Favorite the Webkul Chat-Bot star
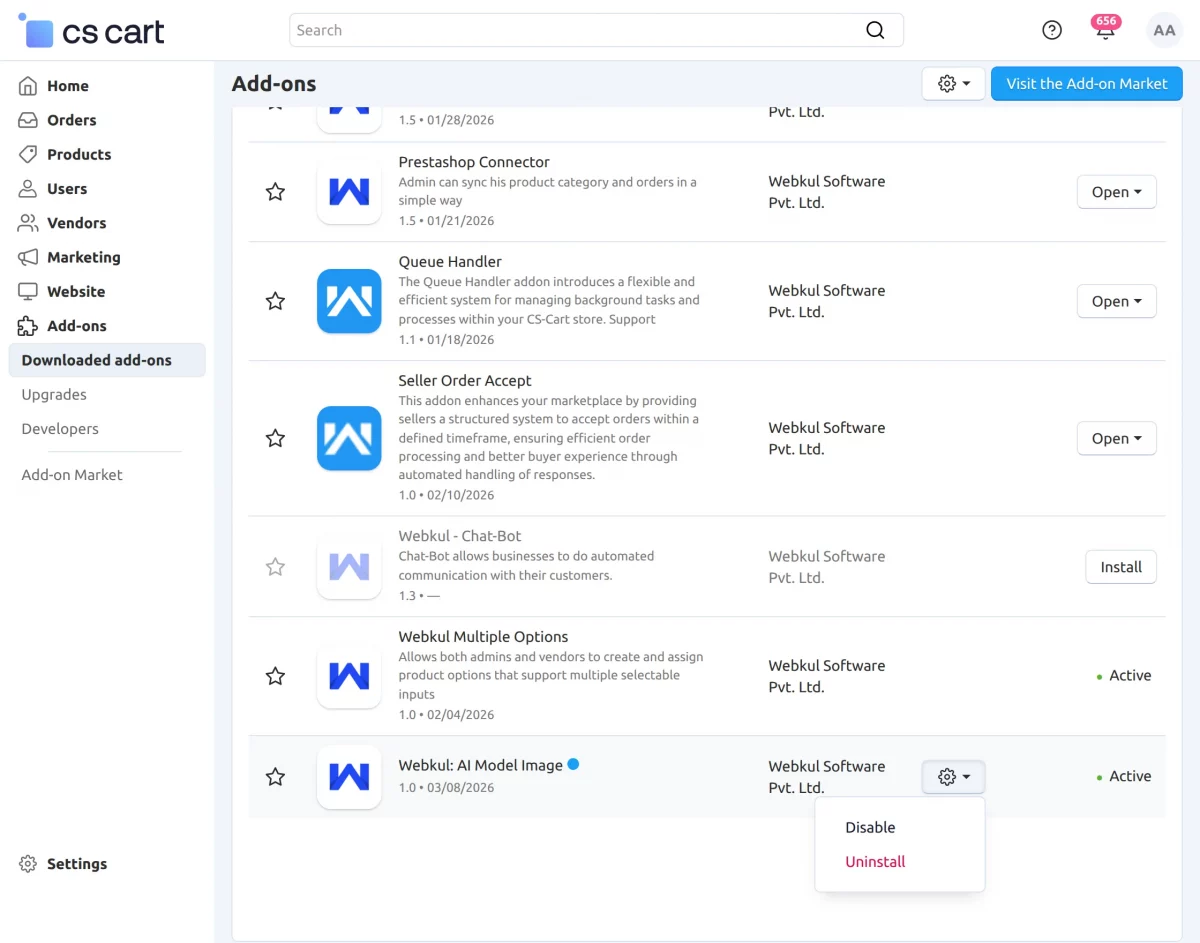The image size is (1200, 943). click(x=275, y=567)
